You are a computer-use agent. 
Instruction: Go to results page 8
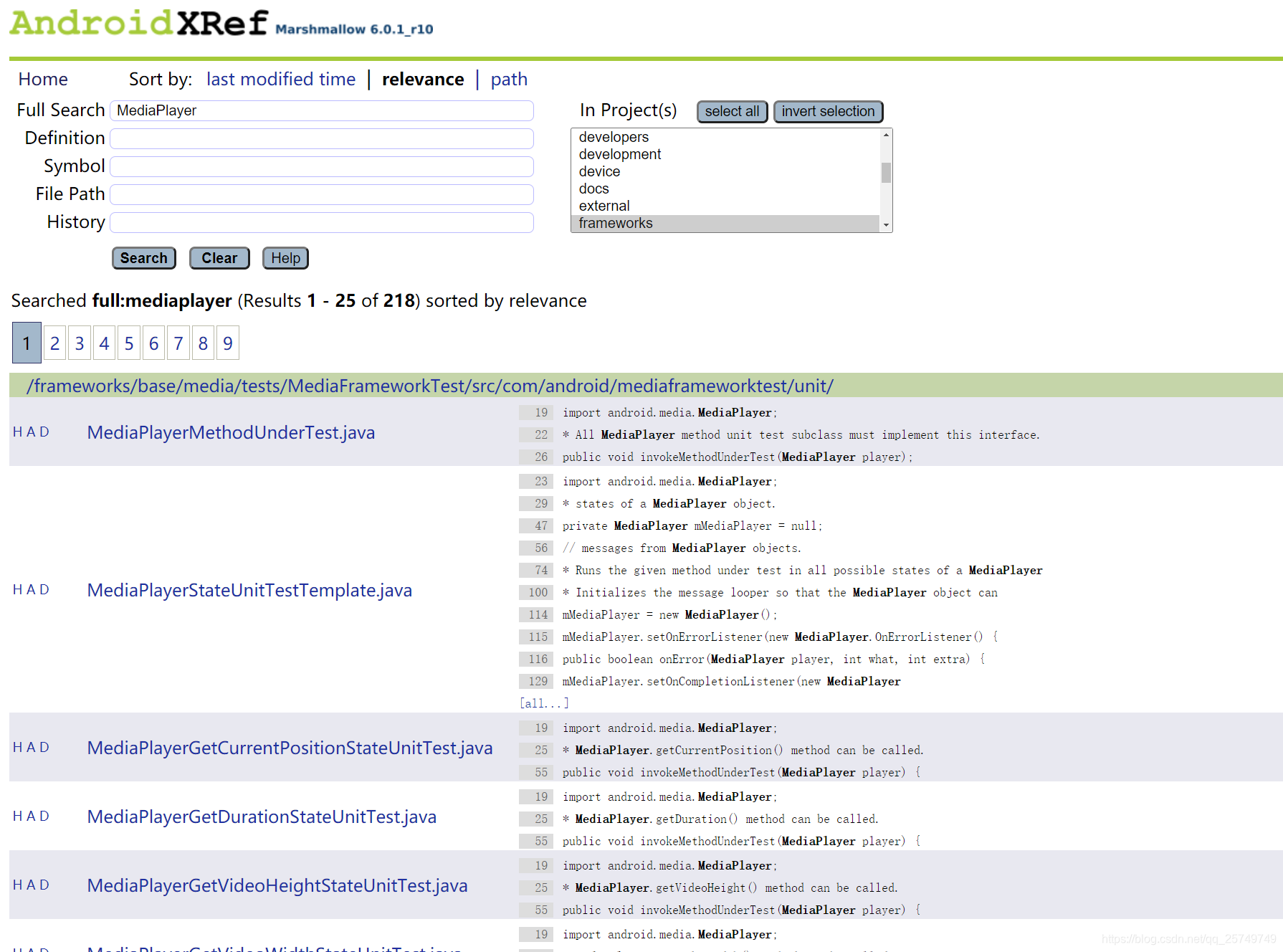coord(203,343)
